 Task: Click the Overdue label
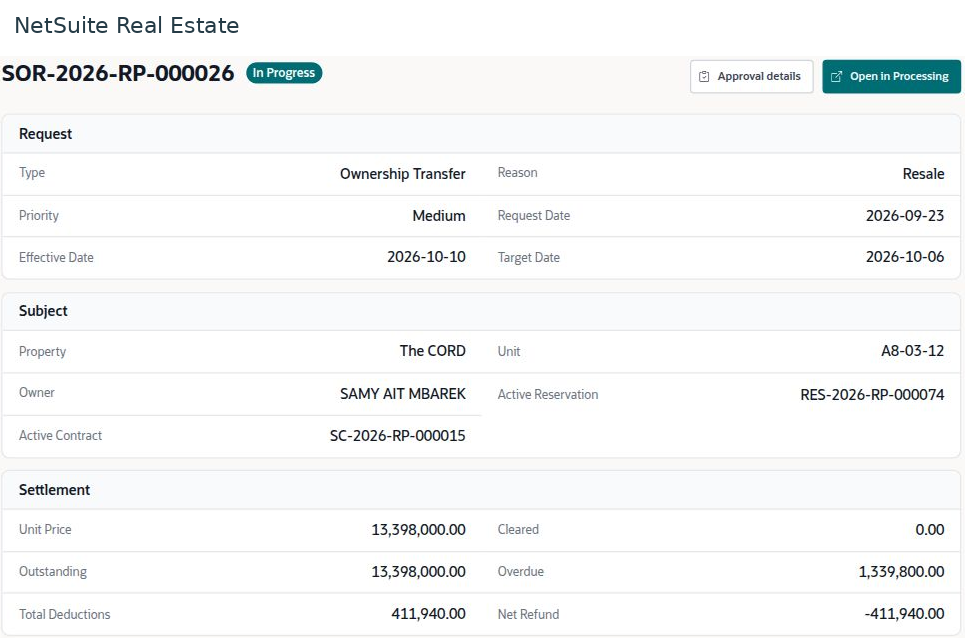521,572
